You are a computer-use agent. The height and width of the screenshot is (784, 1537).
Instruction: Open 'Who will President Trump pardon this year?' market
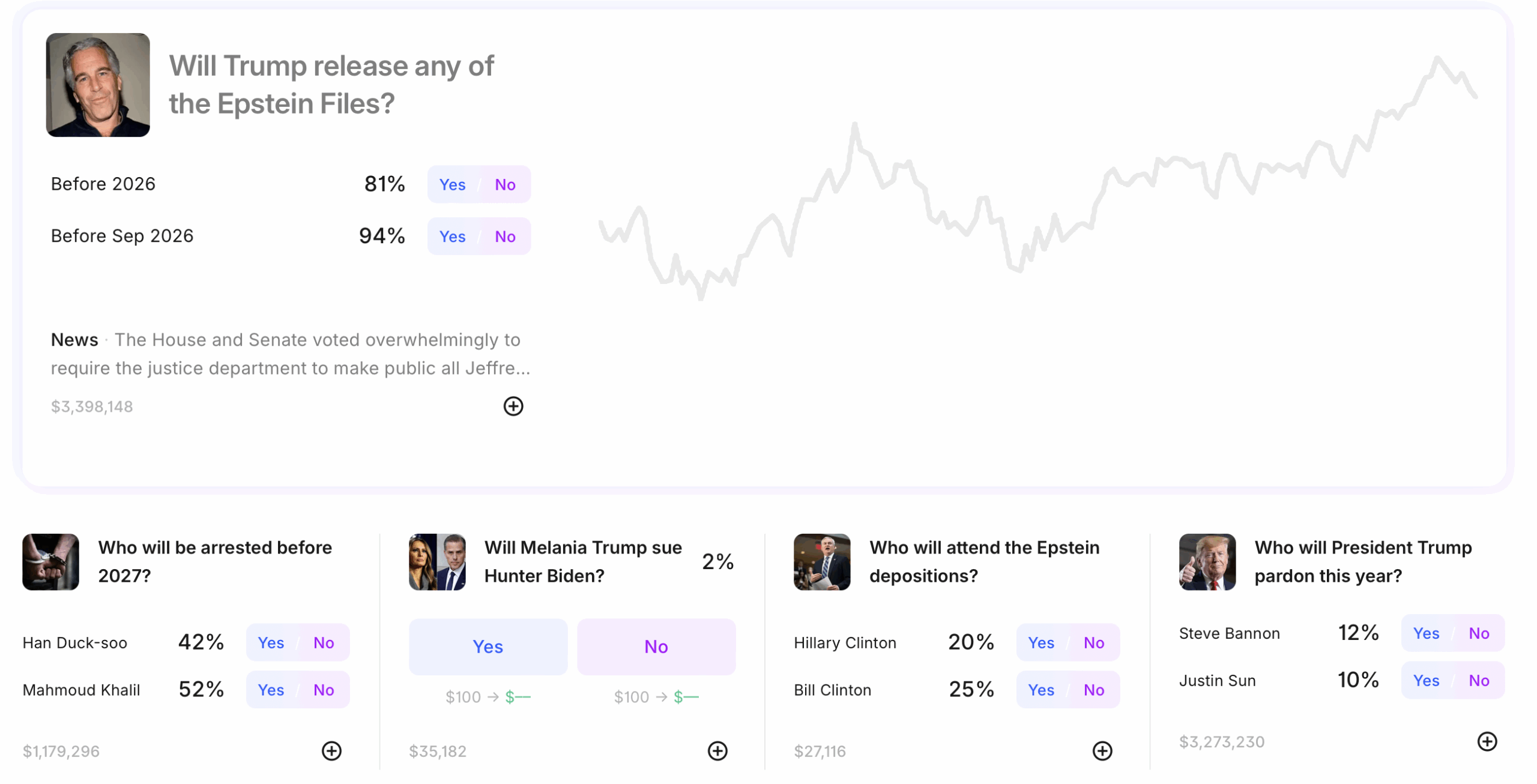(x=1363, y=562)
